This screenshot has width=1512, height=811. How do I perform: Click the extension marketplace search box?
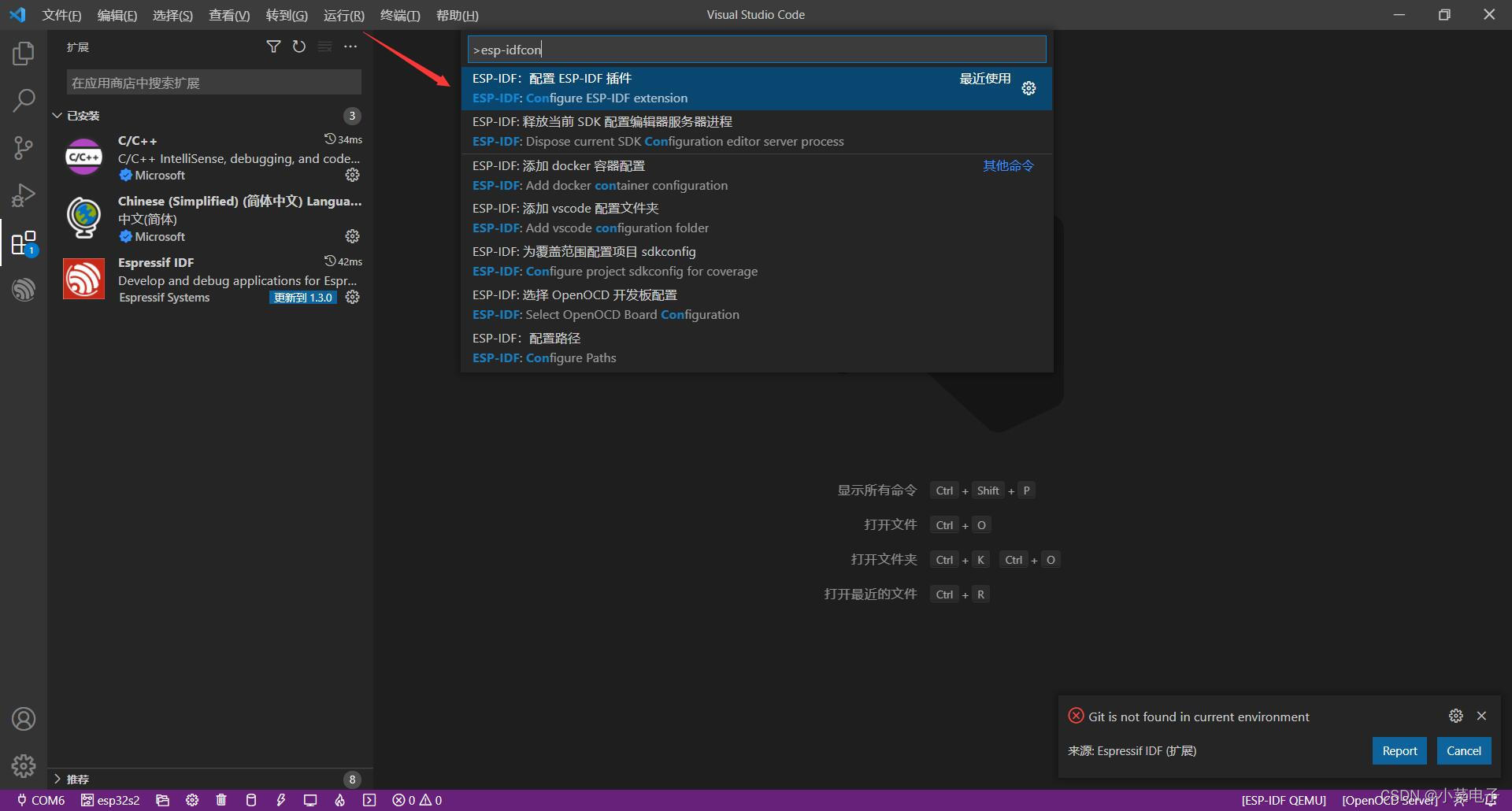tap(214, 83)
